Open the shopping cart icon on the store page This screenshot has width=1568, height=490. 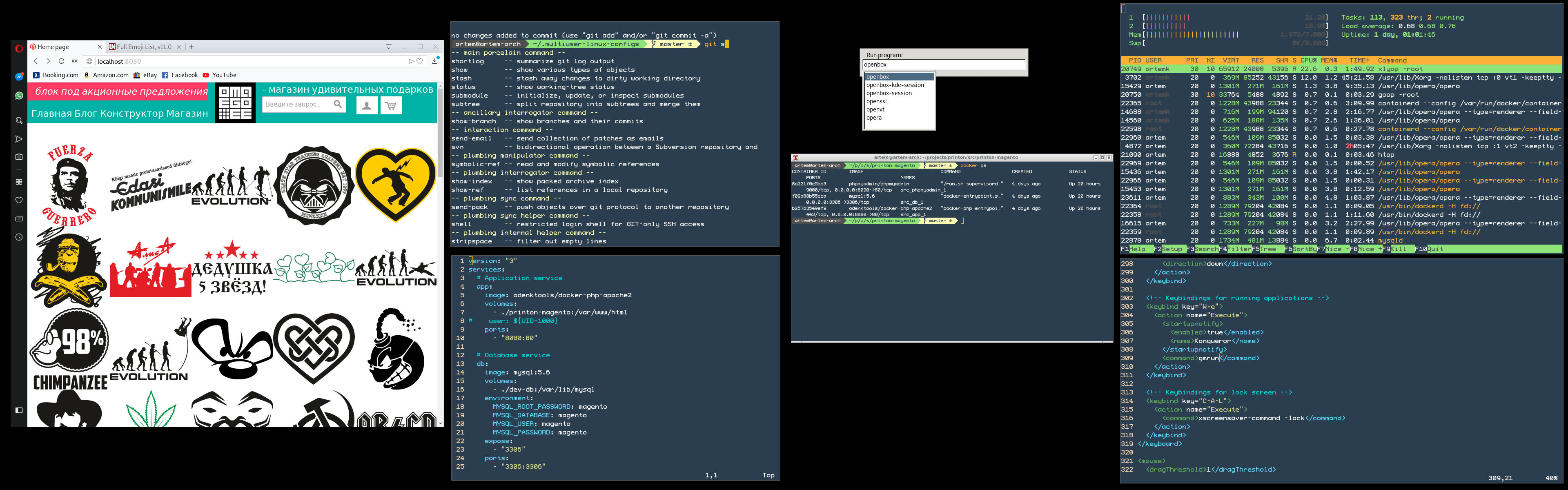coord(391,105)
